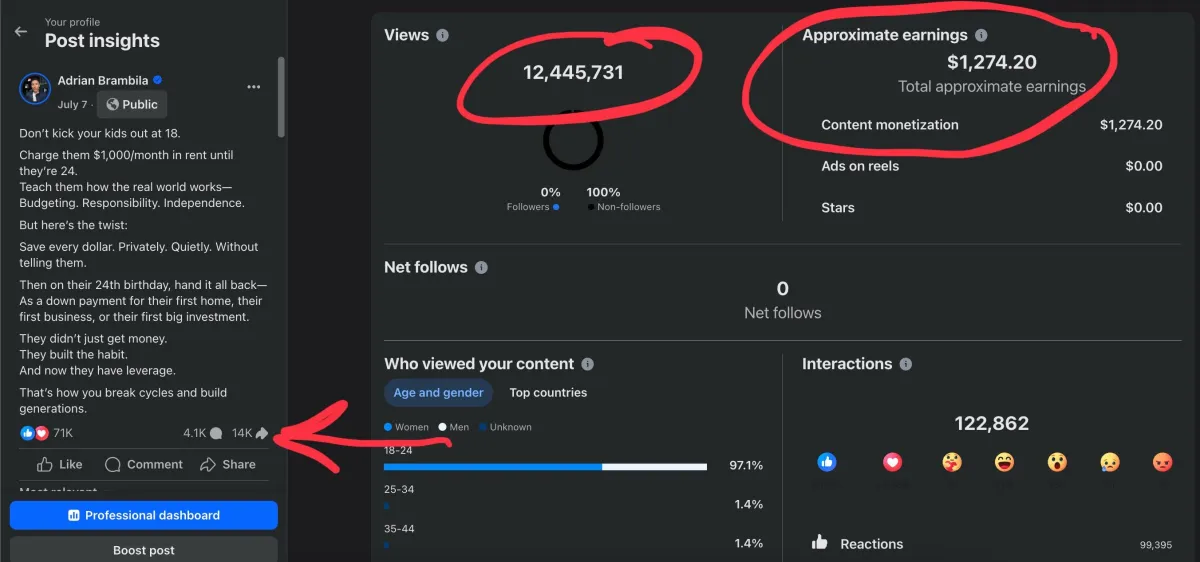
Task: Show info about Net follows
Action: tap(481, 268)
